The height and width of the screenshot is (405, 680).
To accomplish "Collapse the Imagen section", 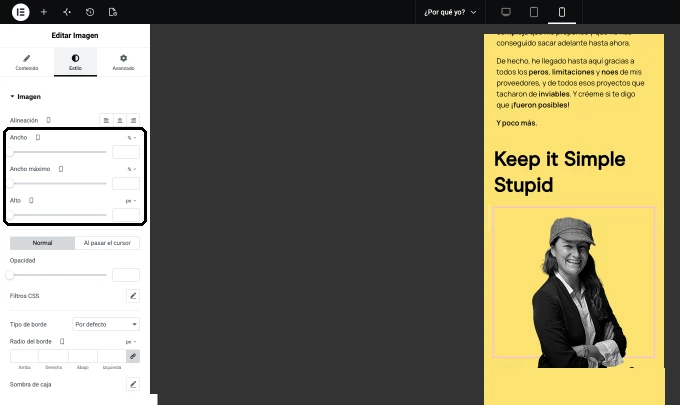I will coord(26,97).
